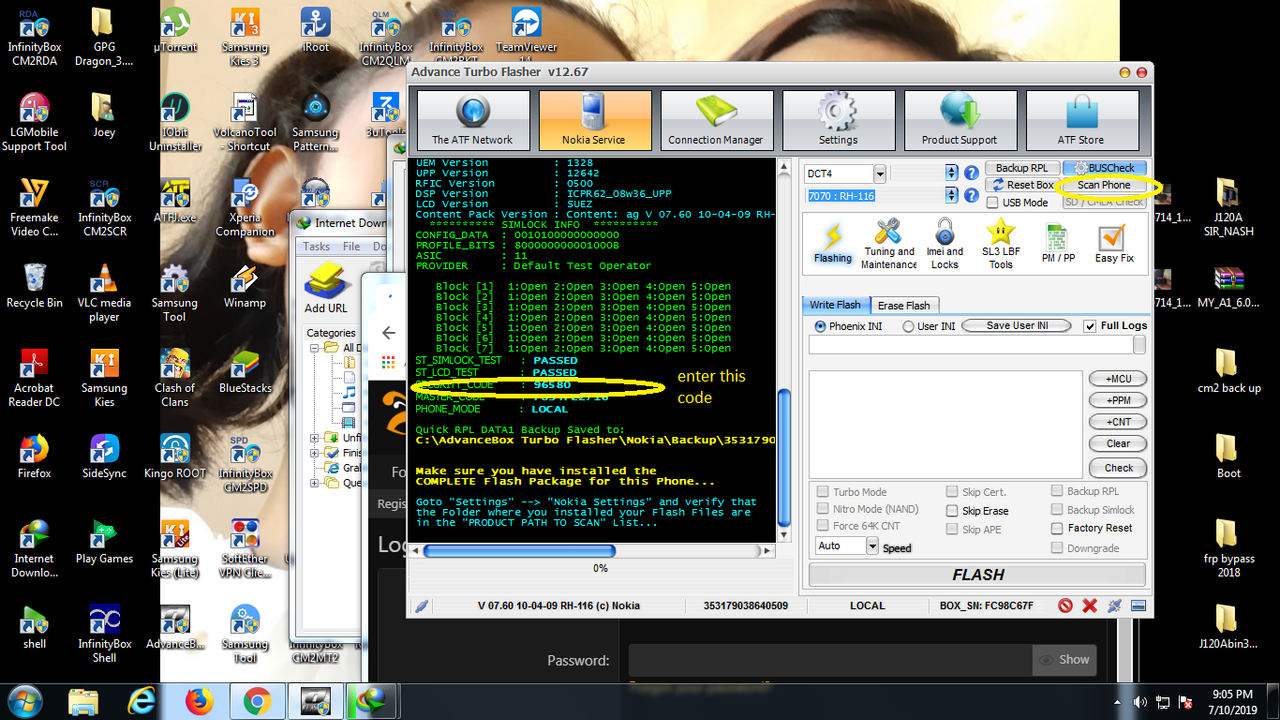Enable the Factory Reset checkbox

(x=1058, y=528)
